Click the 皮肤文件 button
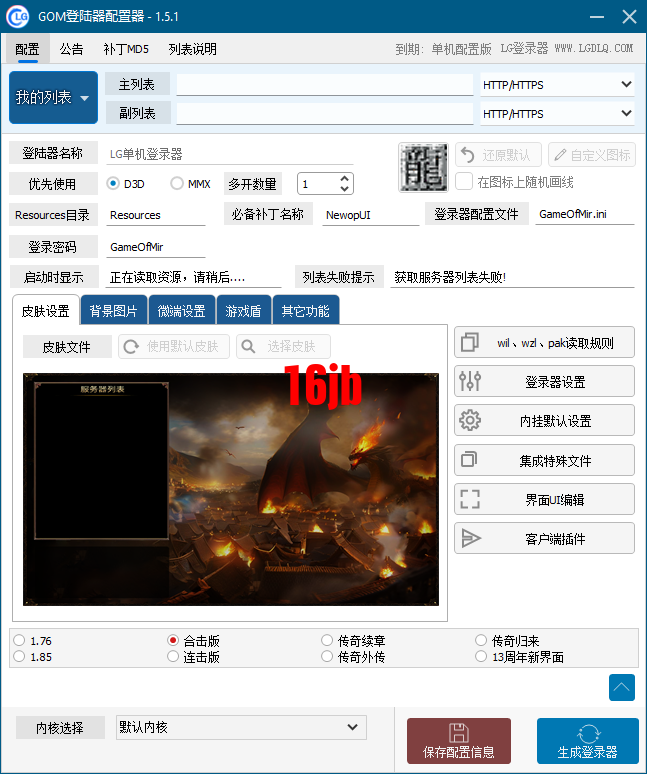Viewport: 647px width, 774px height. click(67, 347)
